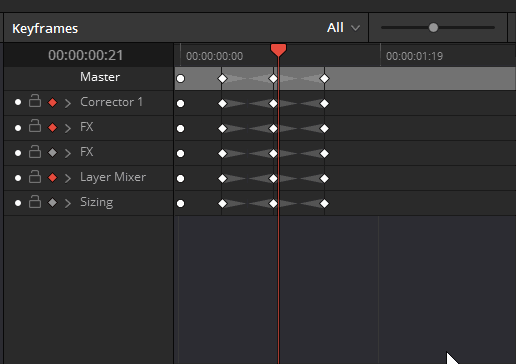Expand the Corrector 1 track
516x364 pixels.
[x=68, y=103]
